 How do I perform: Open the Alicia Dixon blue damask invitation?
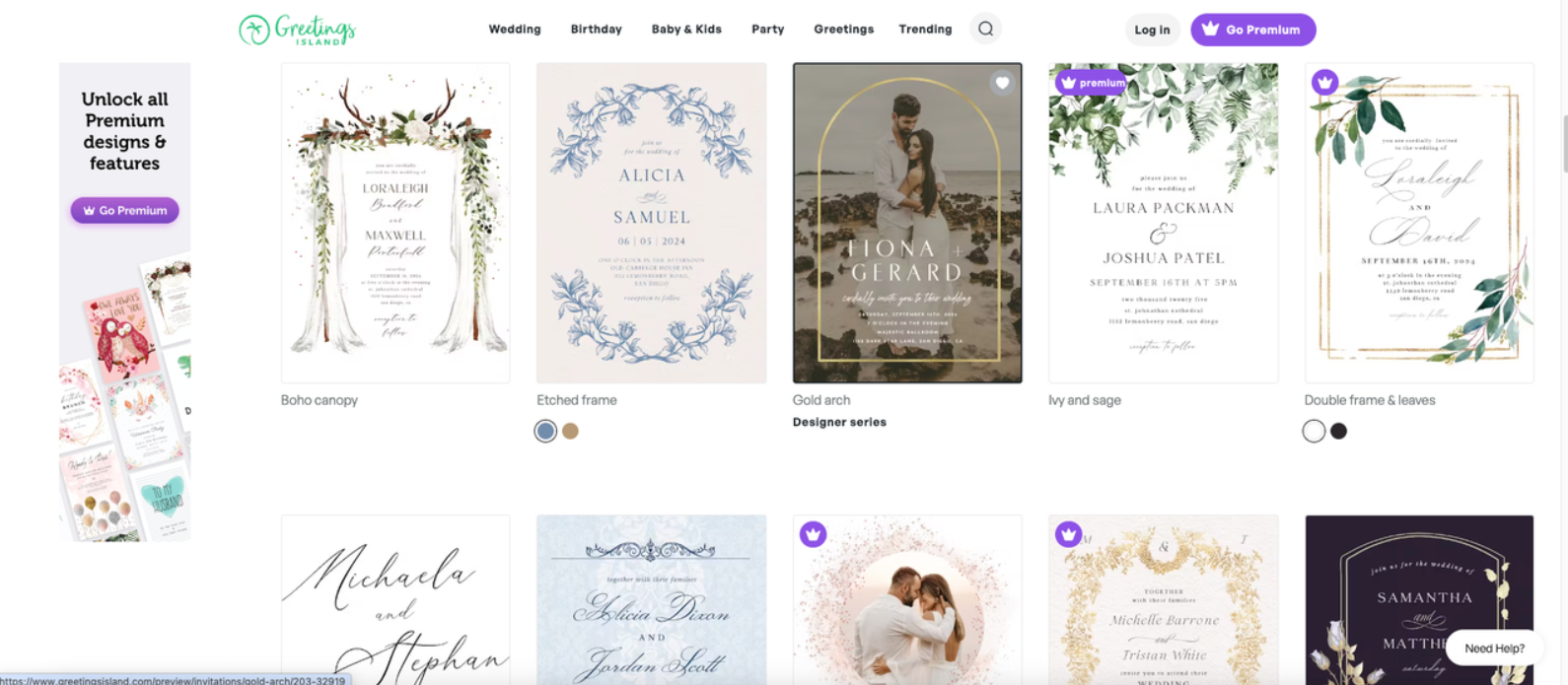[651, 599]
